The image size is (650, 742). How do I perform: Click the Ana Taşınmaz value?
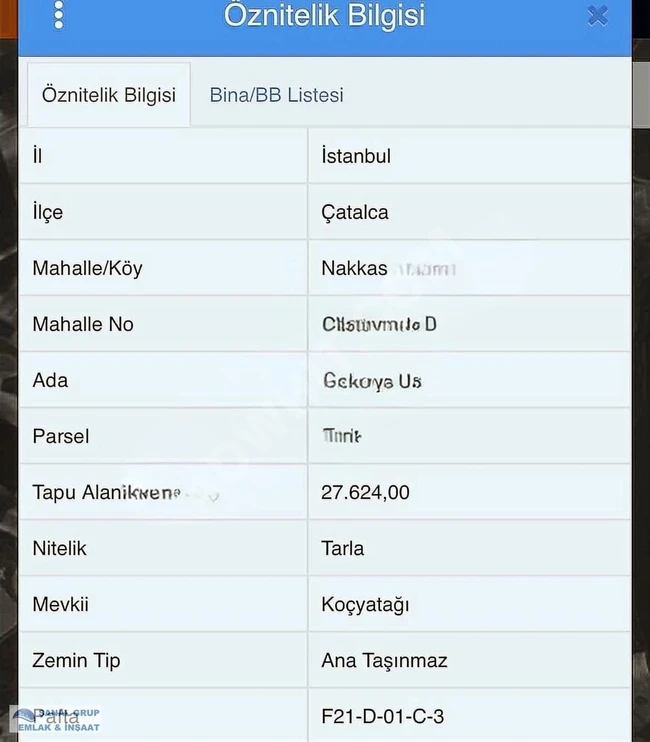click(384, 660)
